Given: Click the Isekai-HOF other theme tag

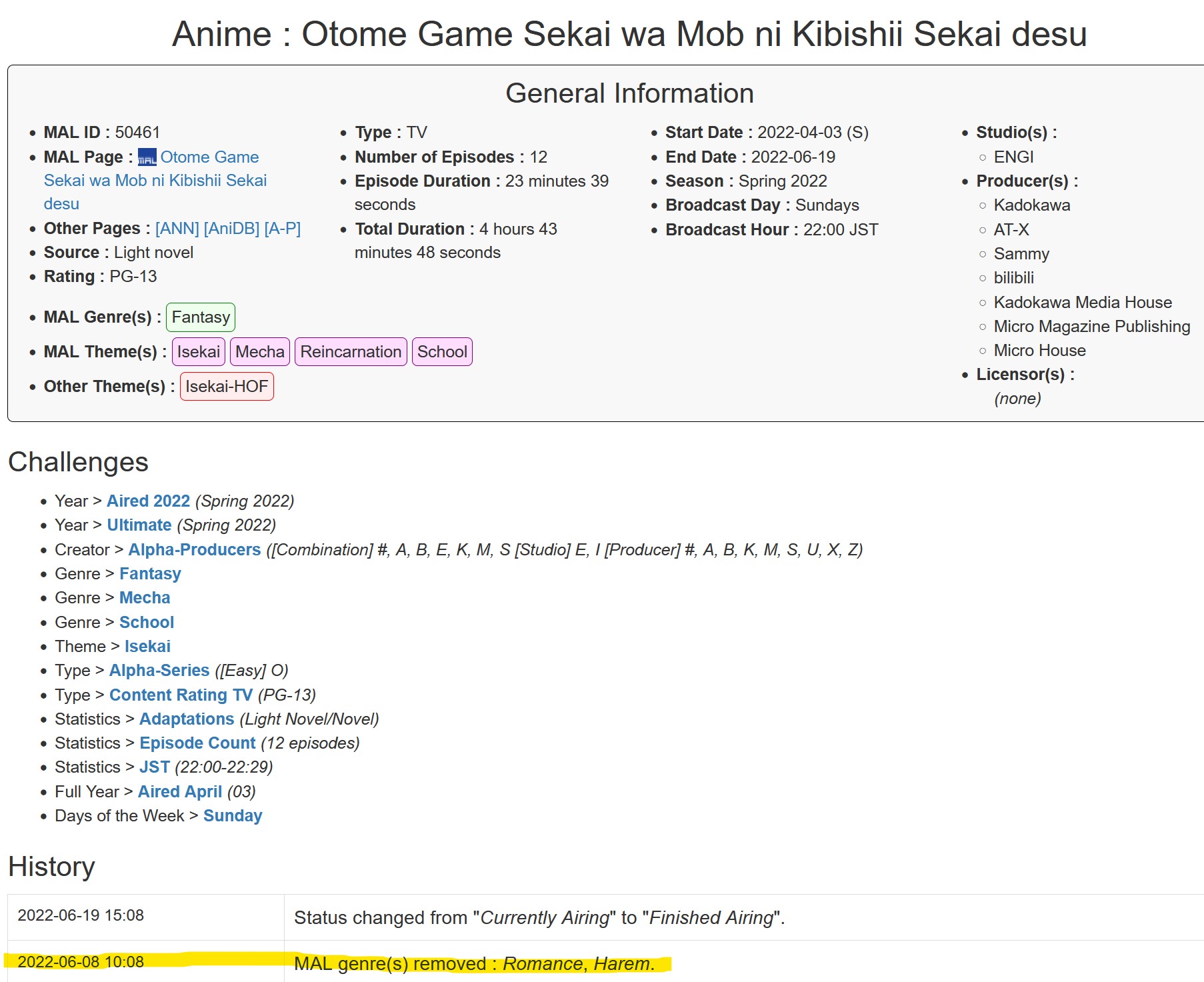Looking at the screenshot, I should tap(227, 387).
